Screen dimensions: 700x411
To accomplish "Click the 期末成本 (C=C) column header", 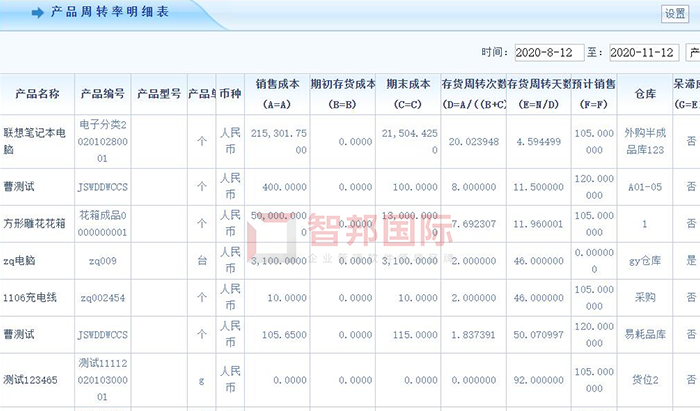I will 408,94.
